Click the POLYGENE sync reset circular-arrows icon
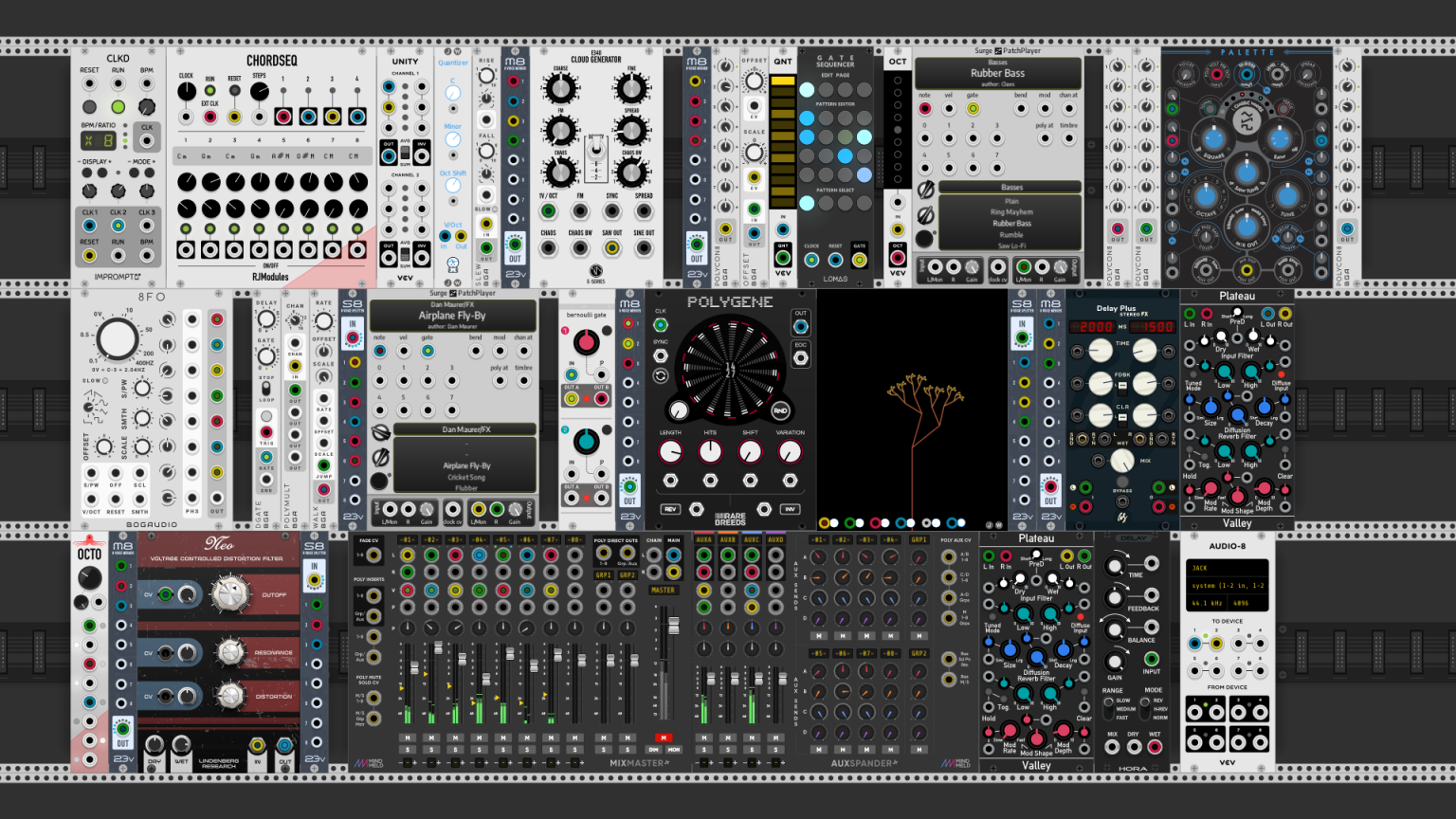The height and width of the screenshot is (819, 1456). [x=661, y=376]
